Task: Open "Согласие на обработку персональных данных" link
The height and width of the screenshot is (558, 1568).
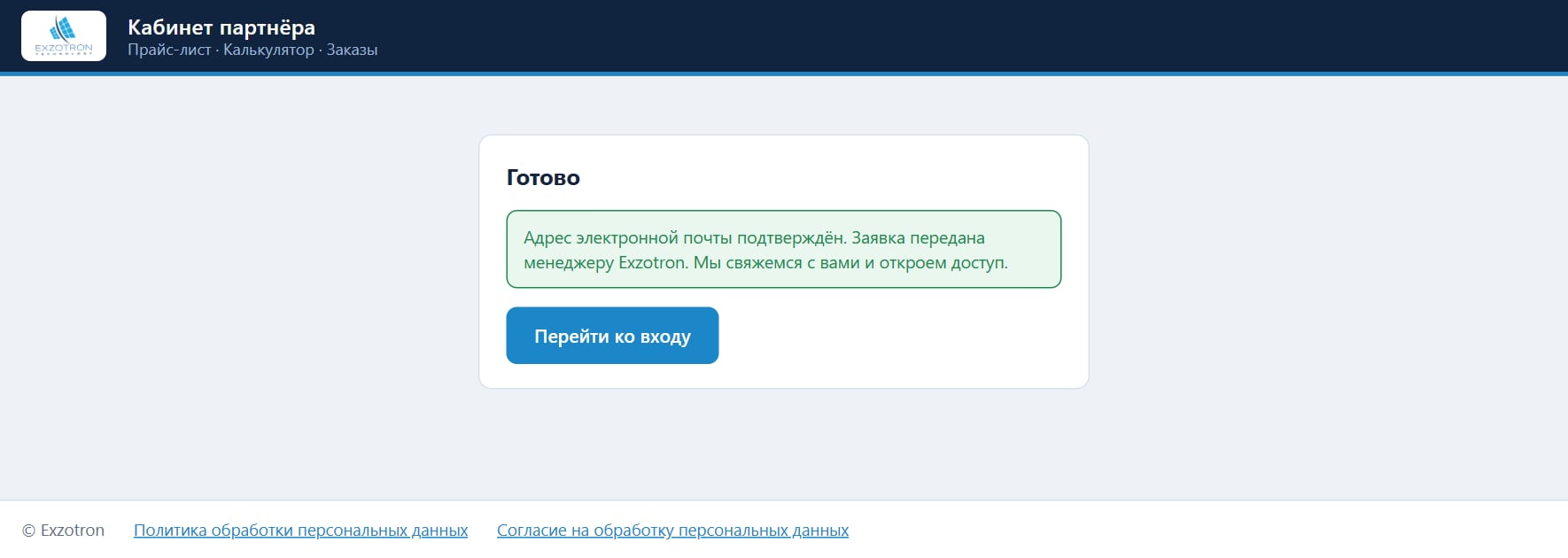Action: (x=672, y=531)
